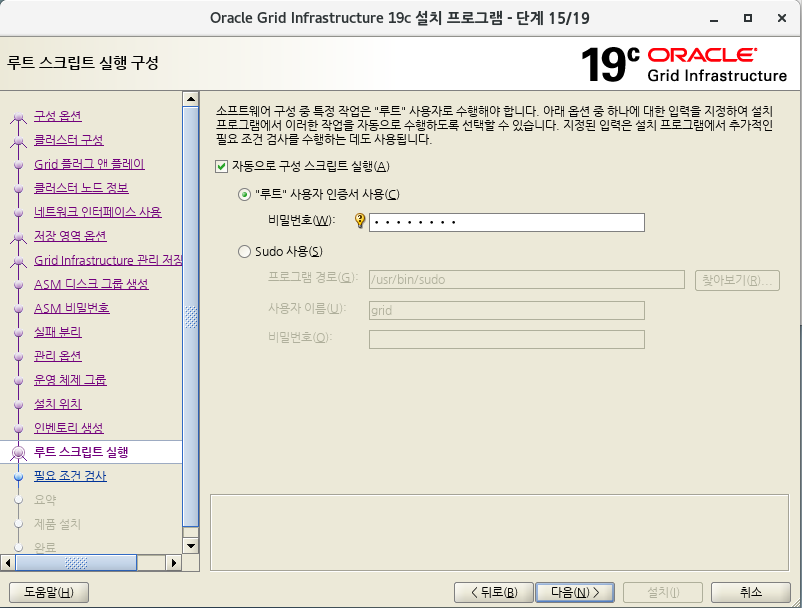Open 저장 영역 옵션 step
802x608 pixels.
[70, 236]
